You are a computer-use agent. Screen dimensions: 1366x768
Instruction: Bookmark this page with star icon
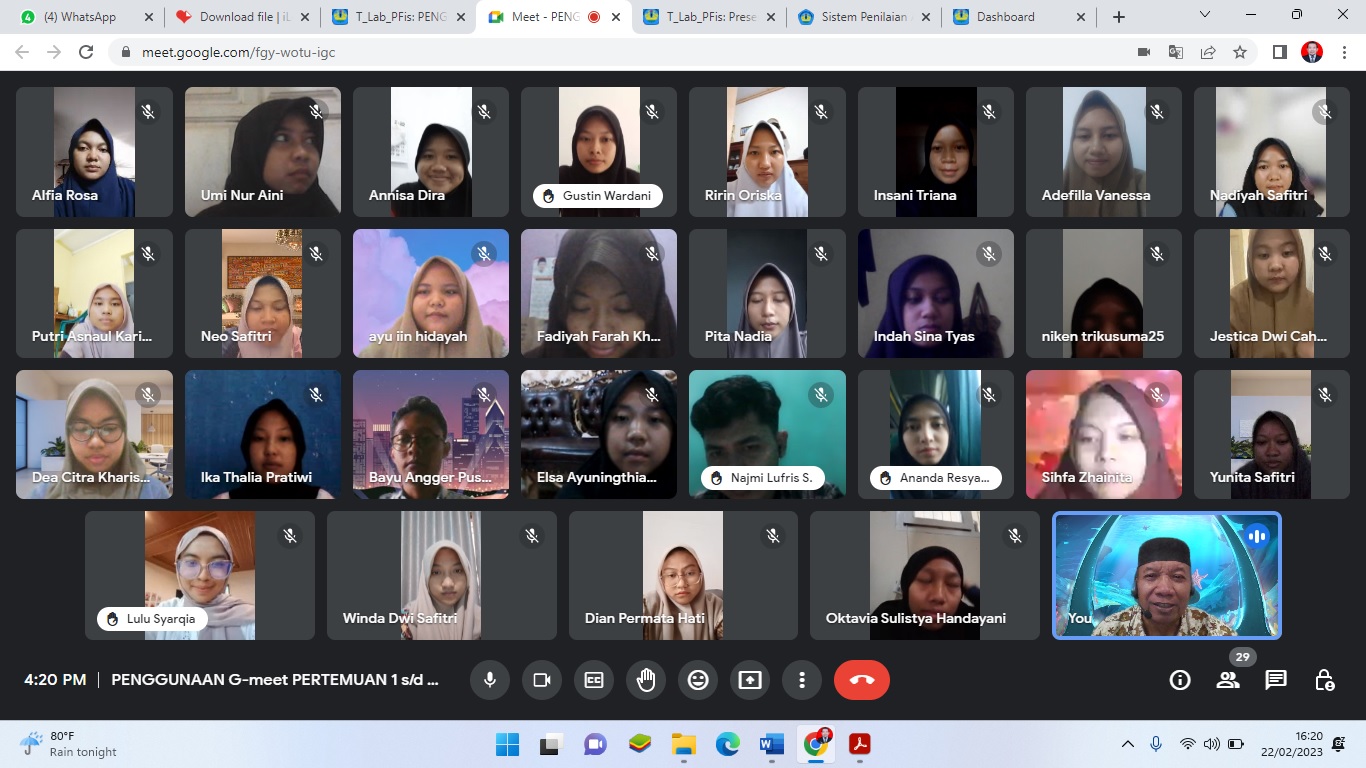point(1240,52)
